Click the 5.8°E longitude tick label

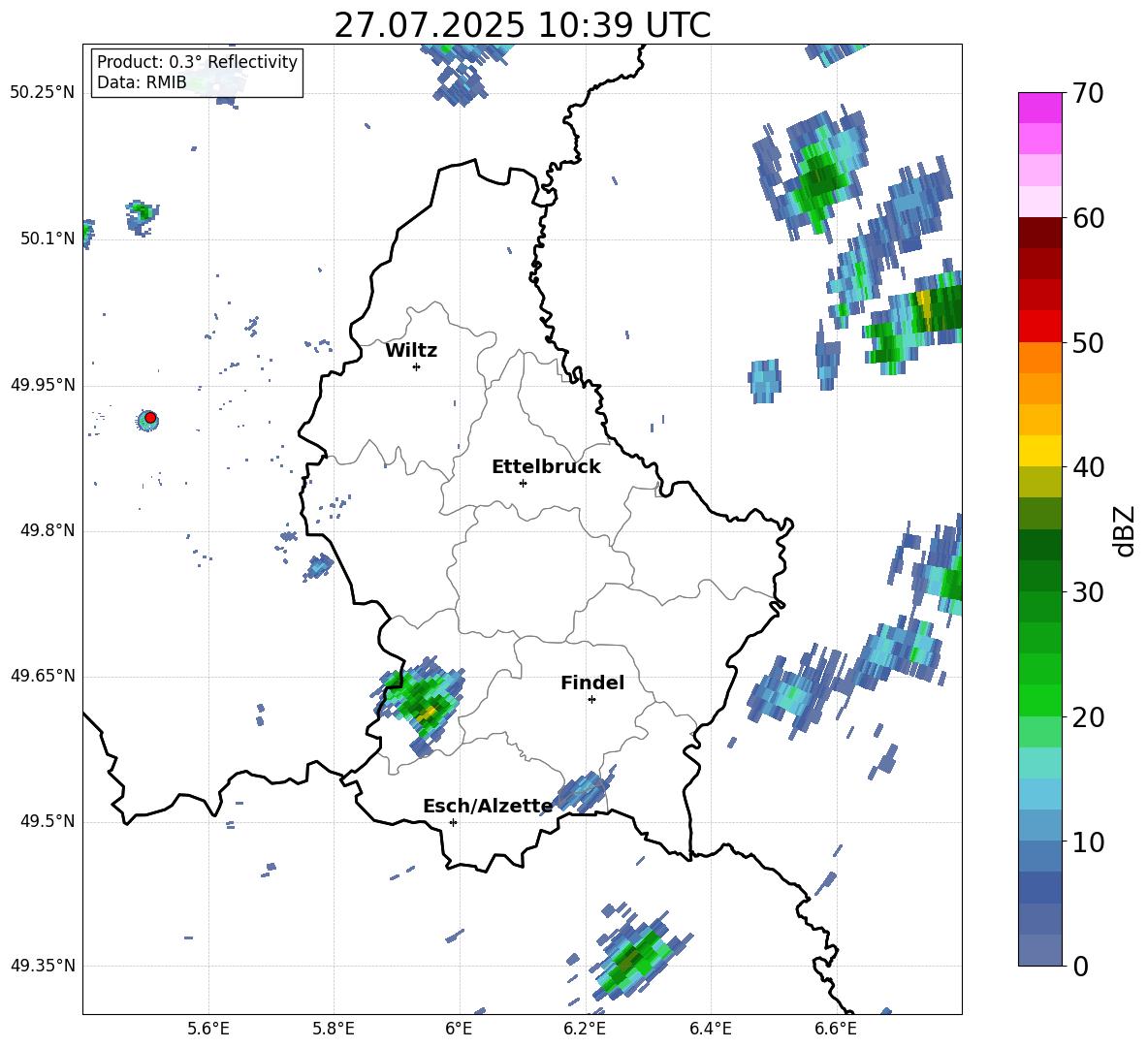click(x=334, y=1029)
